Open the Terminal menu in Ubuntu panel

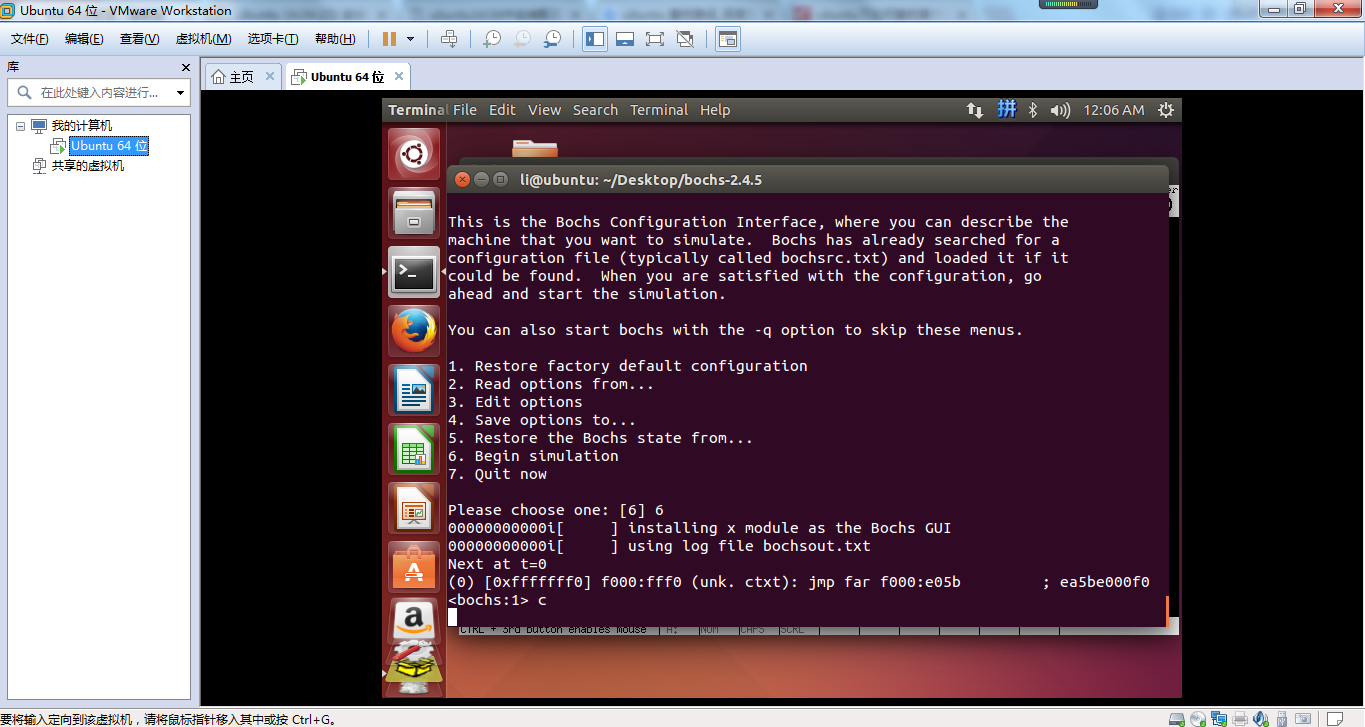click(659, 110)
